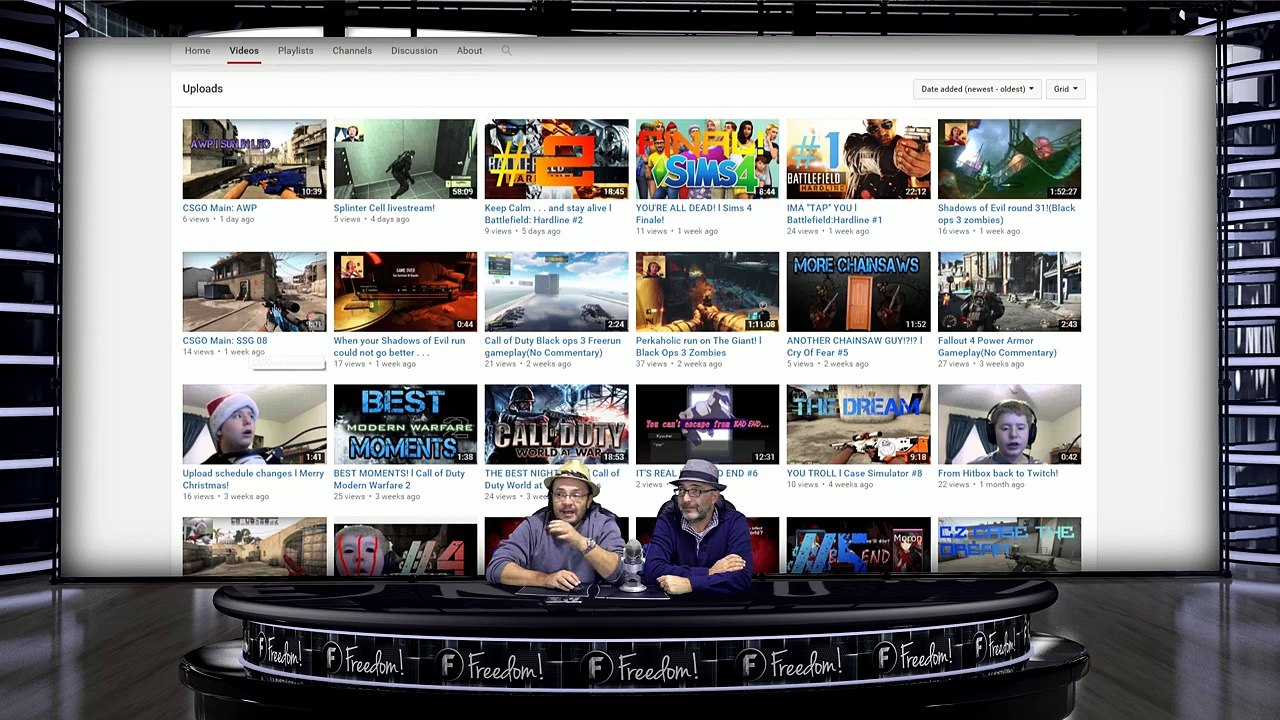The height and width of the screenshot is (720, 1280).
Task: Open the Shadows of Evil round 31 thumbnail
Action: (x=1009, y=159)
